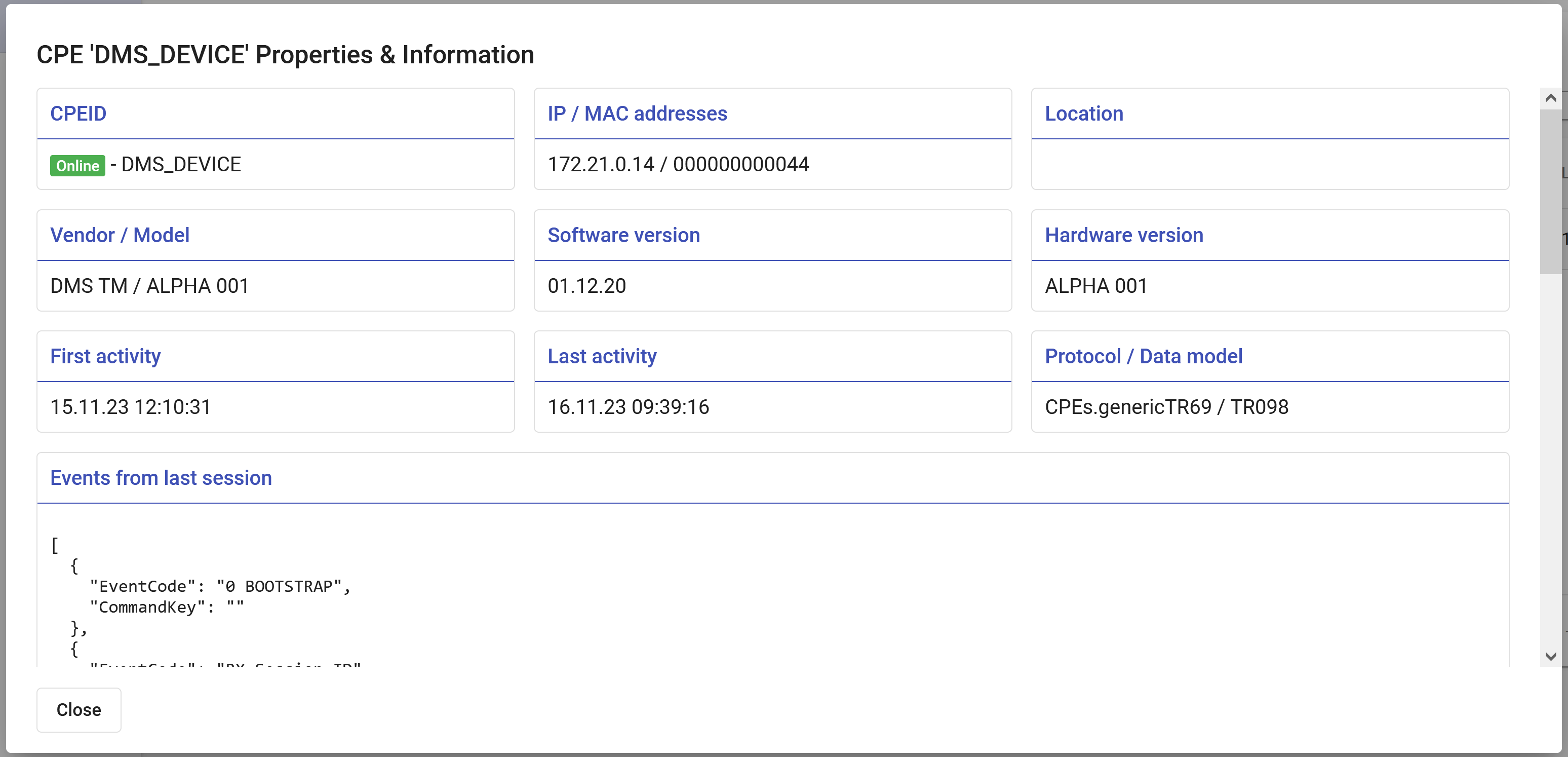The width and height of the screenshot is (1568, 757).
Task: Click the DMS_DEVICE device name
Action: click(x=180, y=164)
